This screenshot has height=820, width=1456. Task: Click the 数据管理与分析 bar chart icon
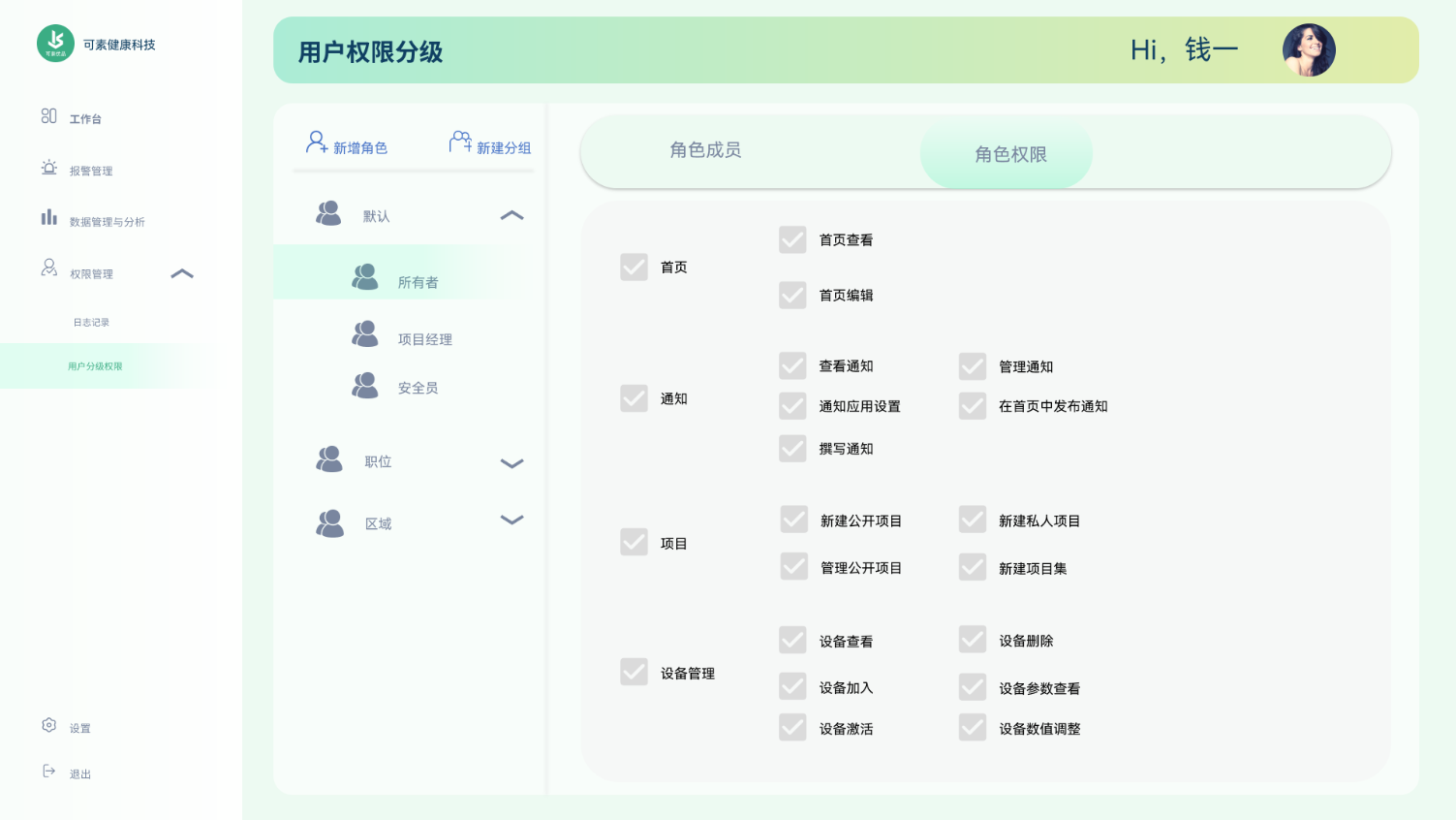click(48, 218)
